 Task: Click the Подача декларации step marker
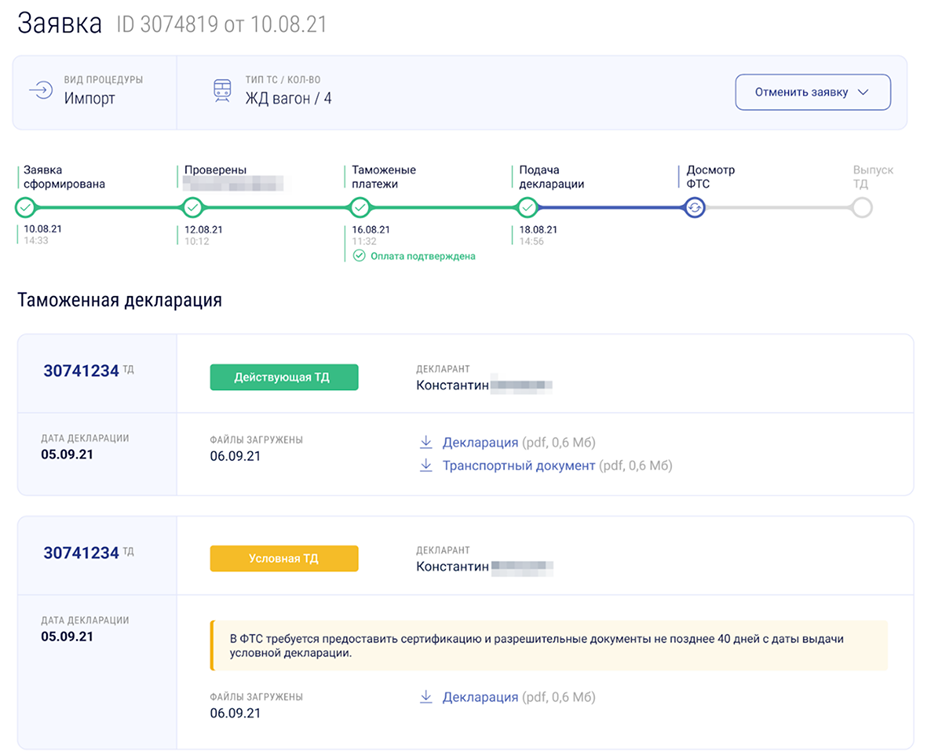pyautogui.click(x=528, y=208)
